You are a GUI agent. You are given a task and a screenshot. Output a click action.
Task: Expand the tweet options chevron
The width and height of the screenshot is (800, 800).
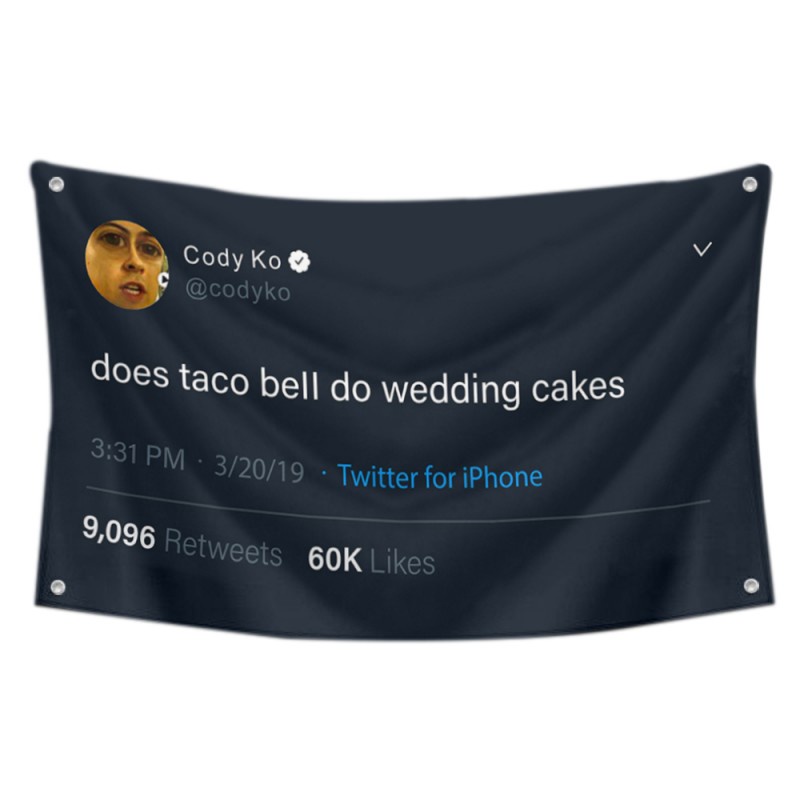point(702,249)
